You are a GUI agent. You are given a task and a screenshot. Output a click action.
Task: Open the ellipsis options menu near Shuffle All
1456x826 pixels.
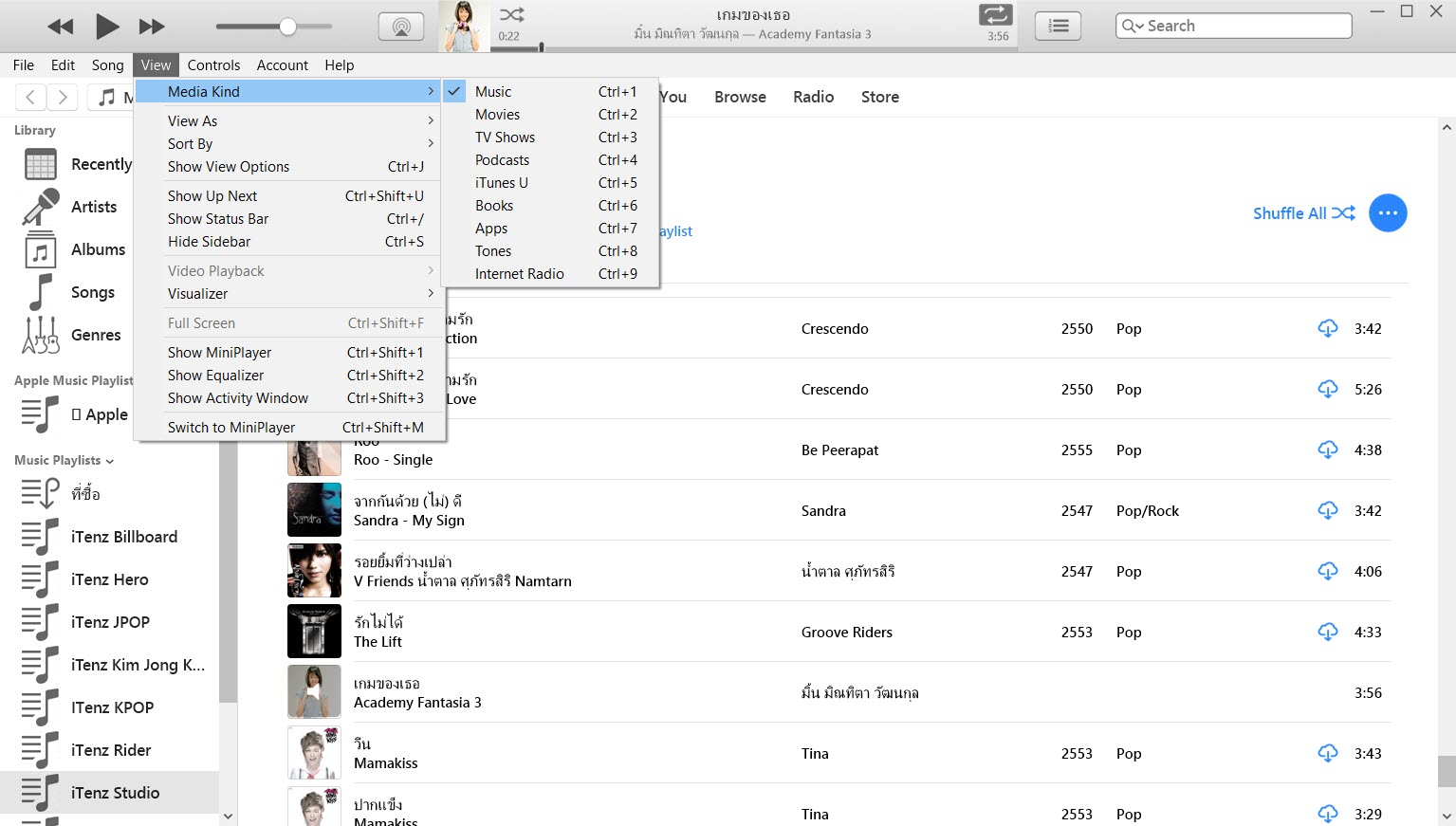[x=1388, y=212]
